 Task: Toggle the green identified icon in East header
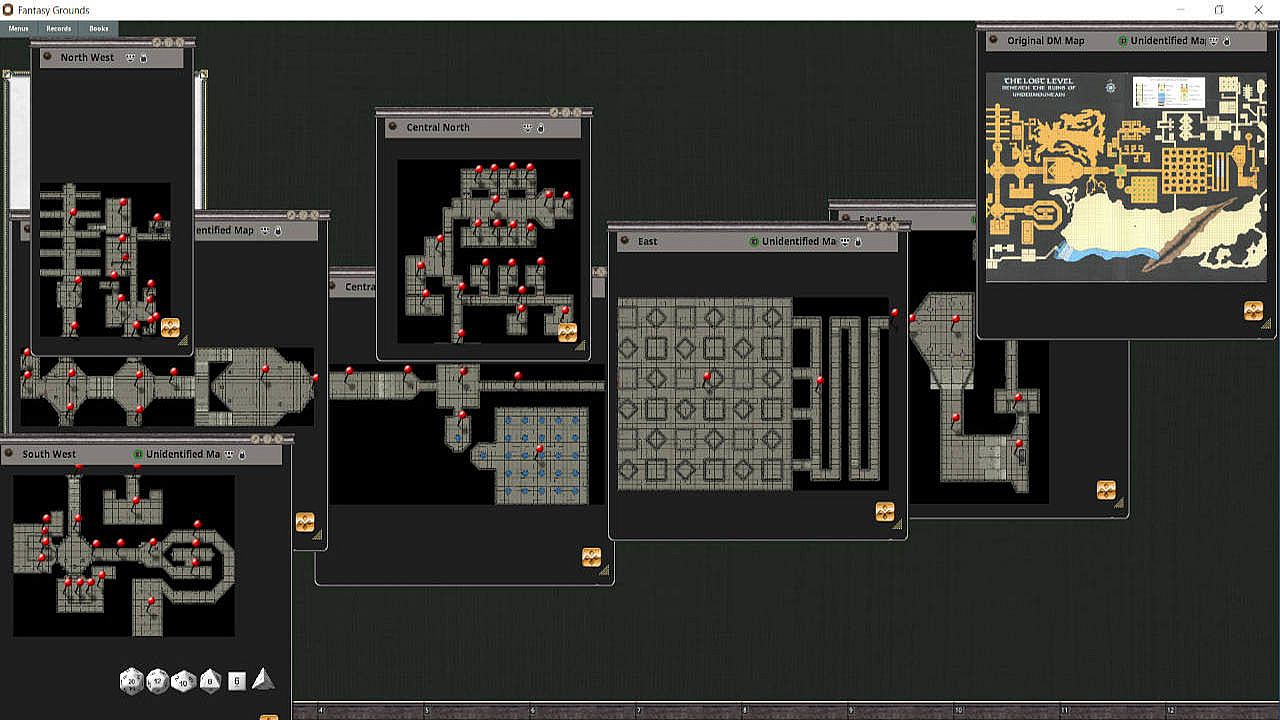(x=754, y=242)
